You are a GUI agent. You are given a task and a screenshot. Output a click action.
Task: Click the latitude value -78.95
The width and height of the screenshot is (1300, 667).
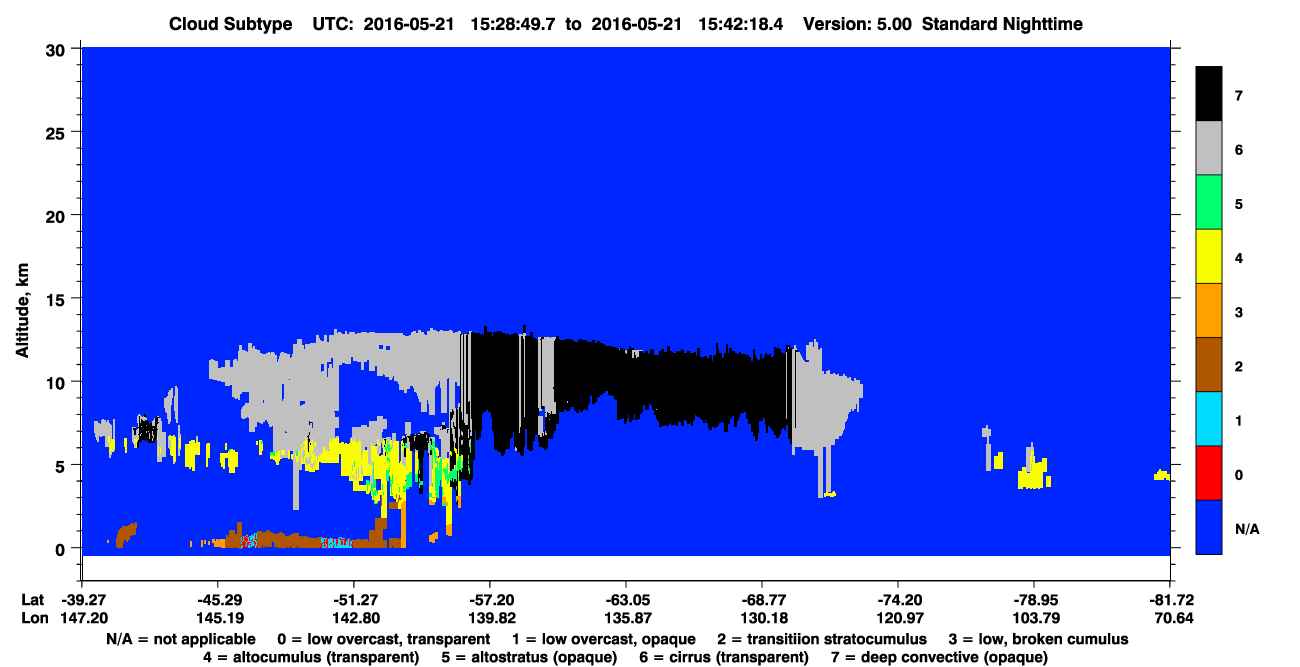(x=1033, y=599)
